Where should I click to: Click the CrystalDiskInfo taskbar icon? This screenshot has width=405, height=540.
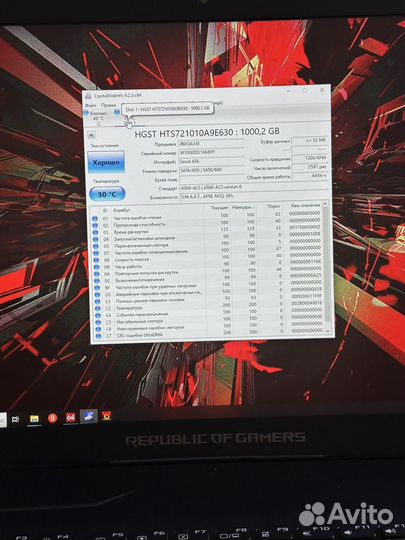tap(89, 417)
